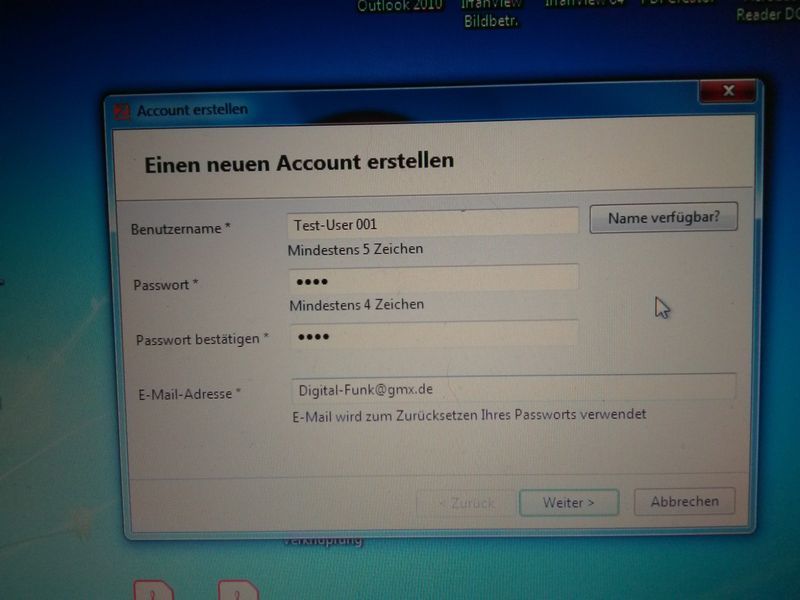Click the red app icon in title bar
This screenshot has width=800, height=600.
pos(121,112)
